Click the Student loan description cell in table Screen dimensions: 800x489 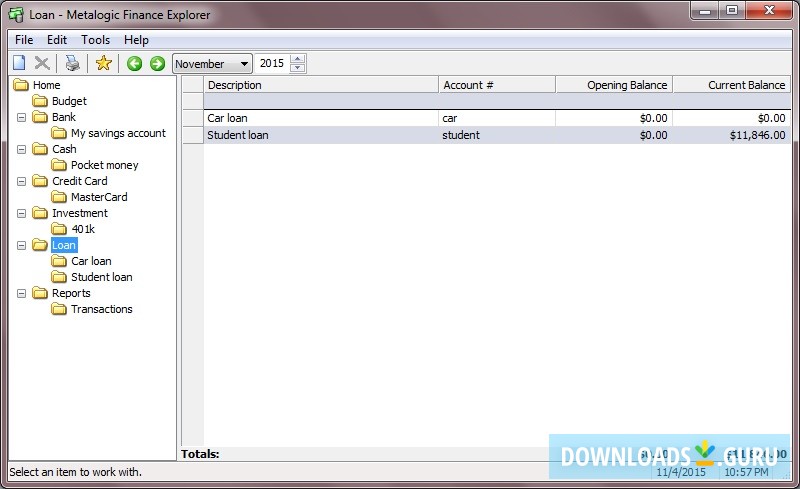click(x=321, y=135)
